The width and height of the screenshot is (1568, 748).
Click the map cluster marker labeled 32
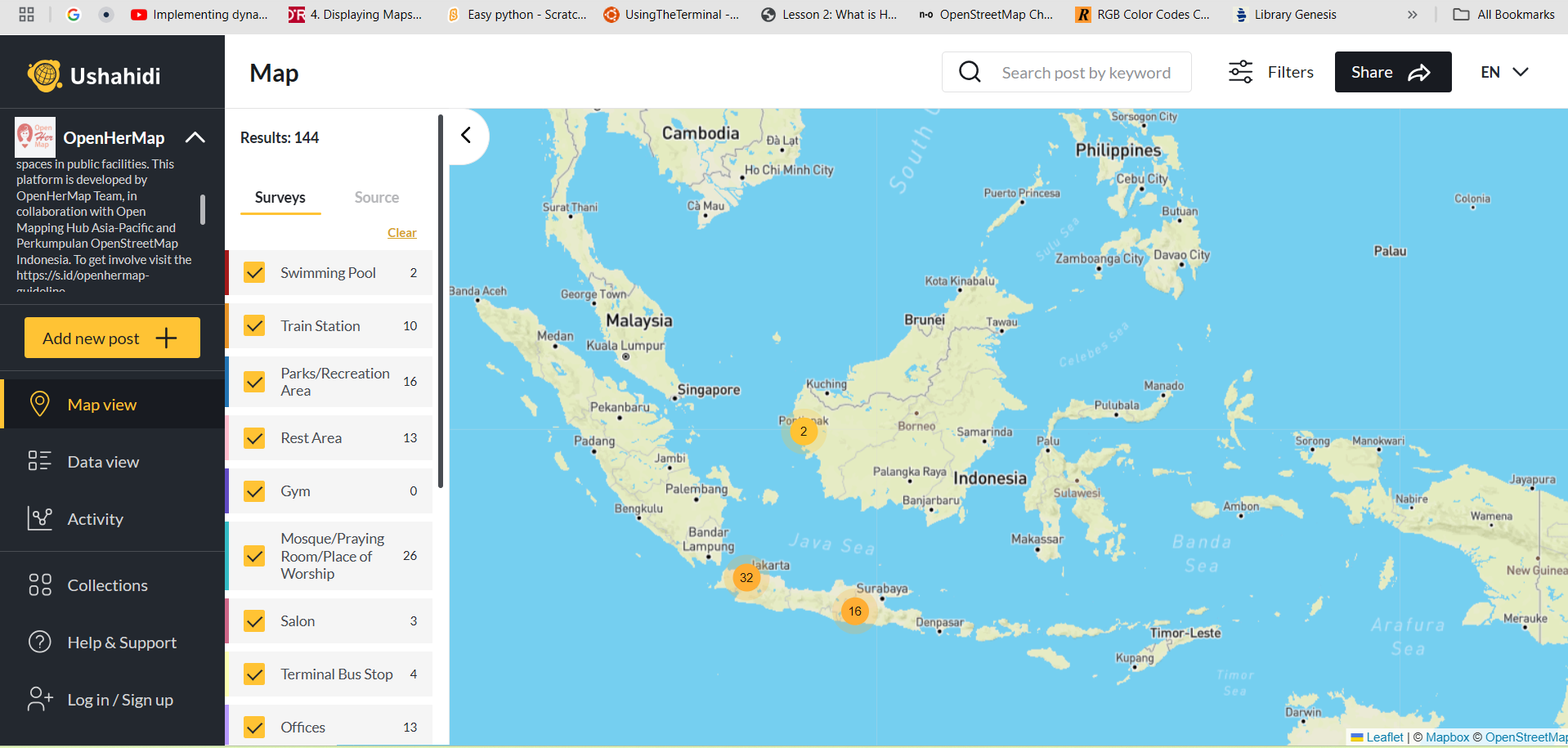coord(746,577)
